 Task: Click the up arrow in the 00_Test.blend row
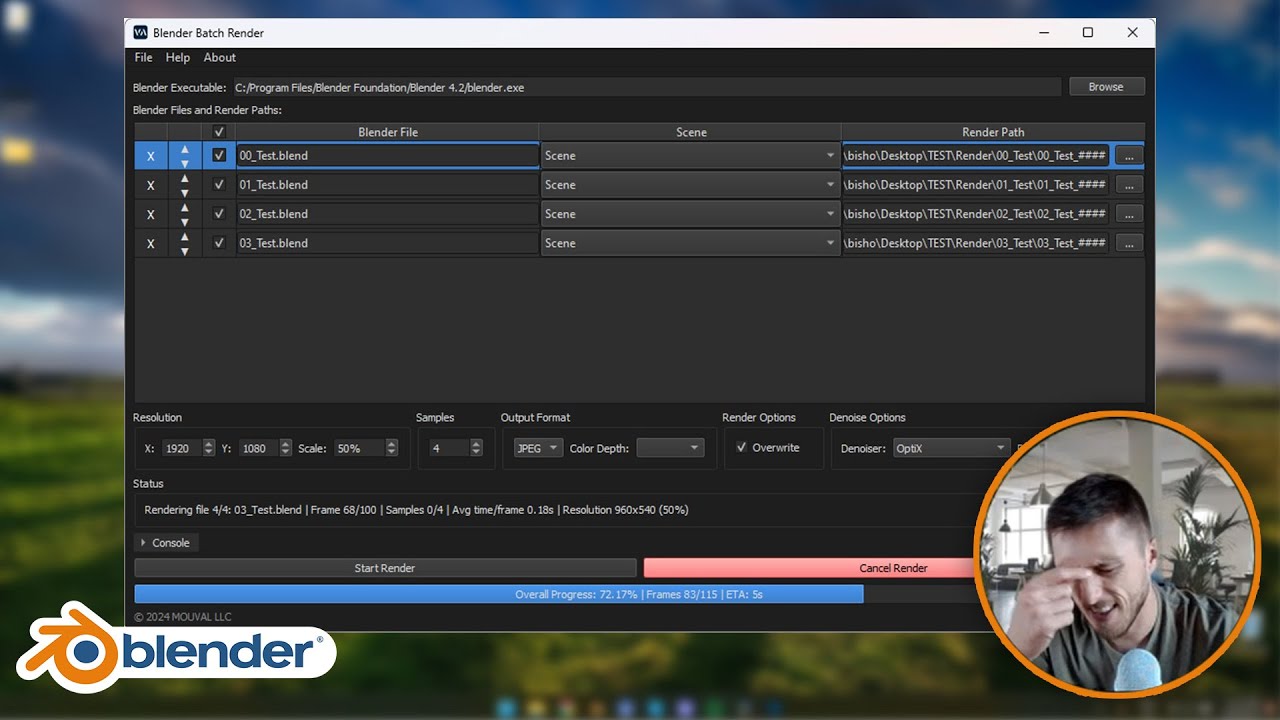pos(185,149)
